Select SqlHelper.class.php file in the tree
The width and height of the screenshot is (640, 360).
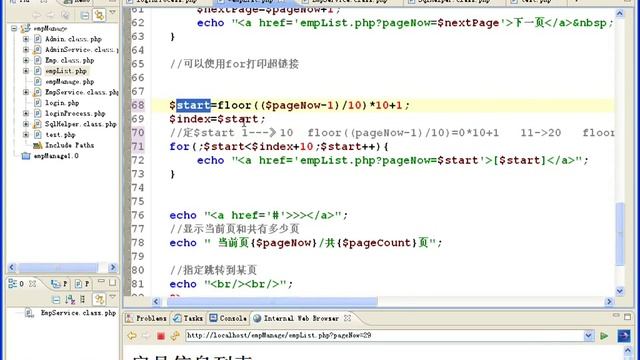point(80,124)
